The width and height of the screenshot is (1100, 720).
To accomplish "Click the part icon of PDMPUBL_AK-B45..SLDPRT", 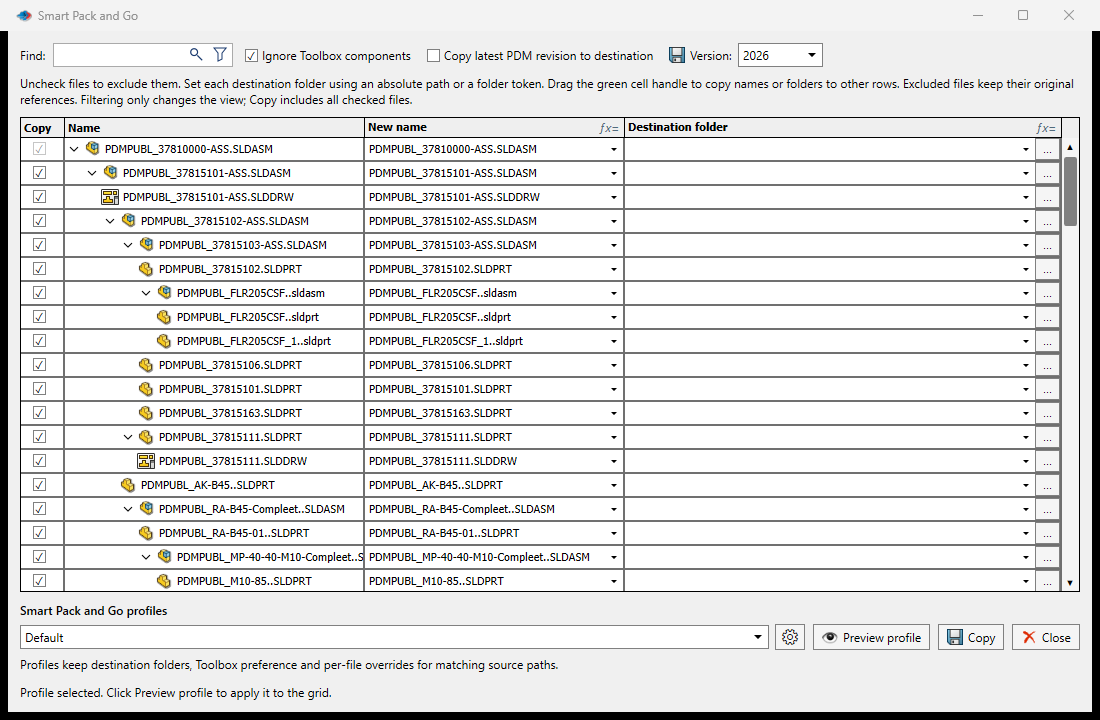I will point(128,484).
